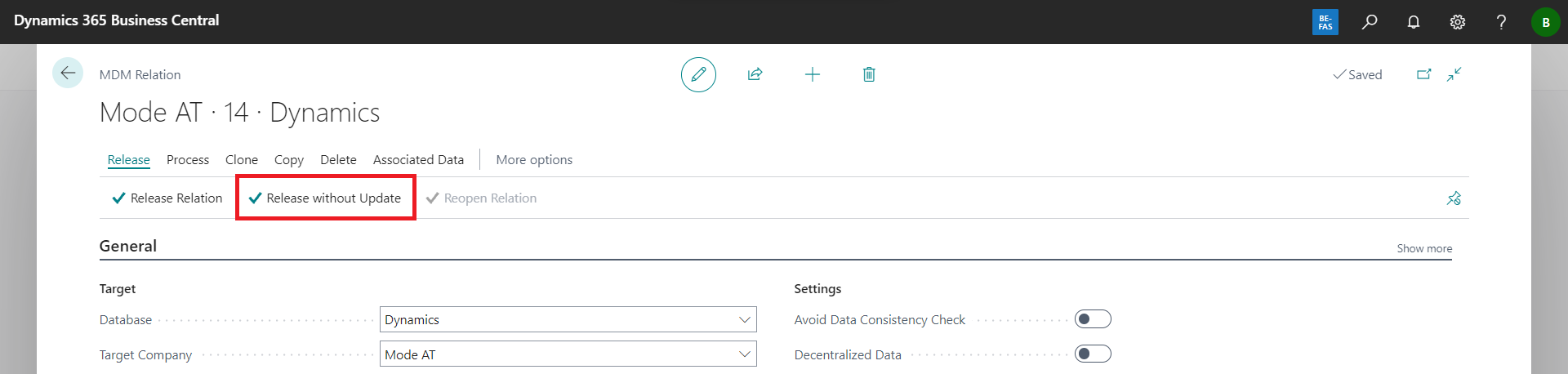Open settings gear icon
This screenshot has height=374, width=1568.
(x=1458, y=22)
